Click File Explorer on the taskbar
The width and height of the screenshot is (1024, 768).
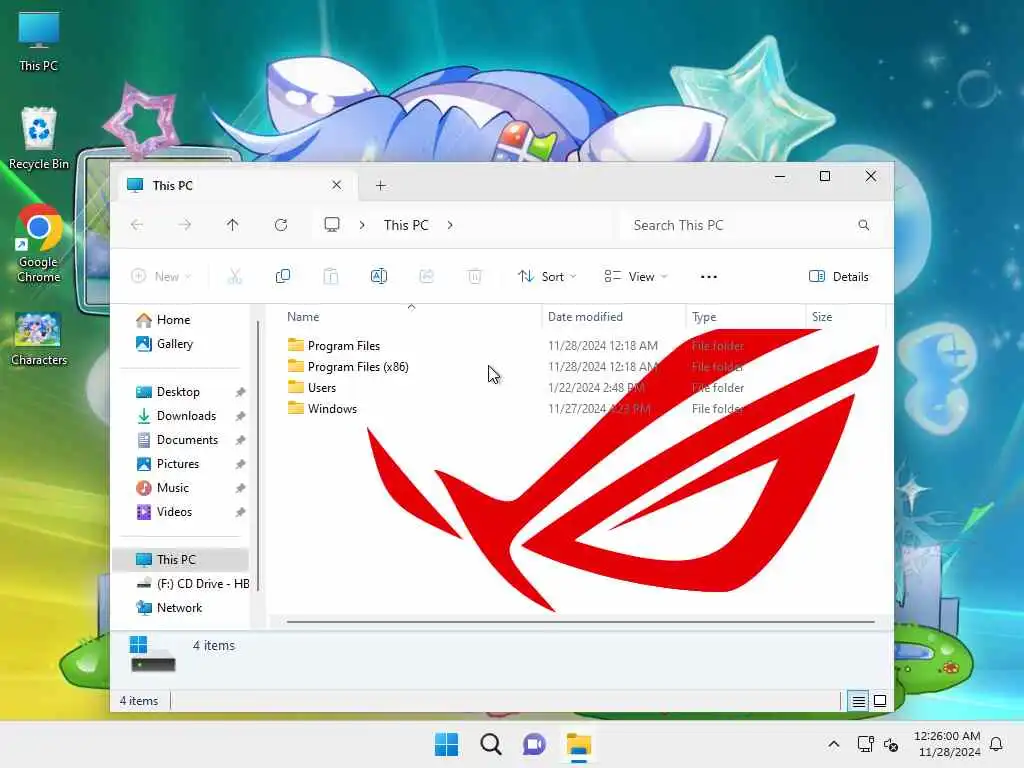(579, 744)
